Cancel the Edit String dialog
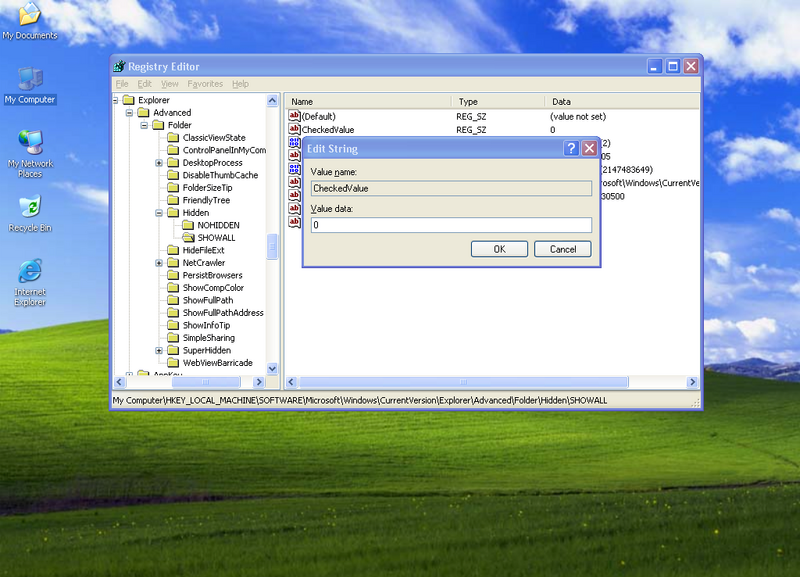 [563, 249]
